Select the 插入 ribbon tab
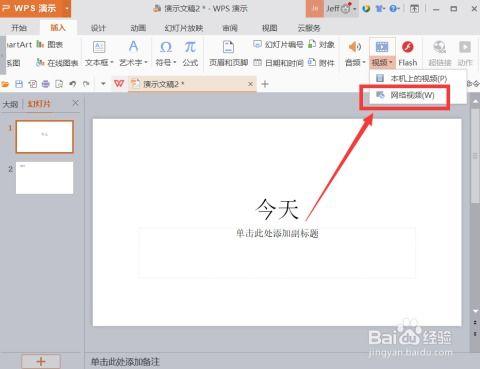The image size is (480, 369). 58,28
